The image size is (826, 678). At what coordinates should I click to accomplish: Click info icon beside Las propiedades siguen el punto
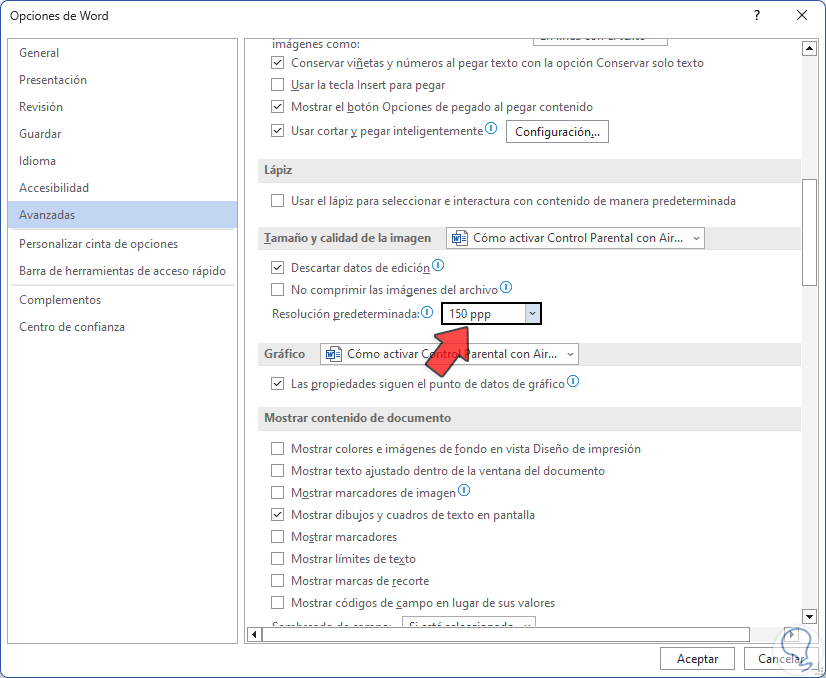[x=573, y=381]
